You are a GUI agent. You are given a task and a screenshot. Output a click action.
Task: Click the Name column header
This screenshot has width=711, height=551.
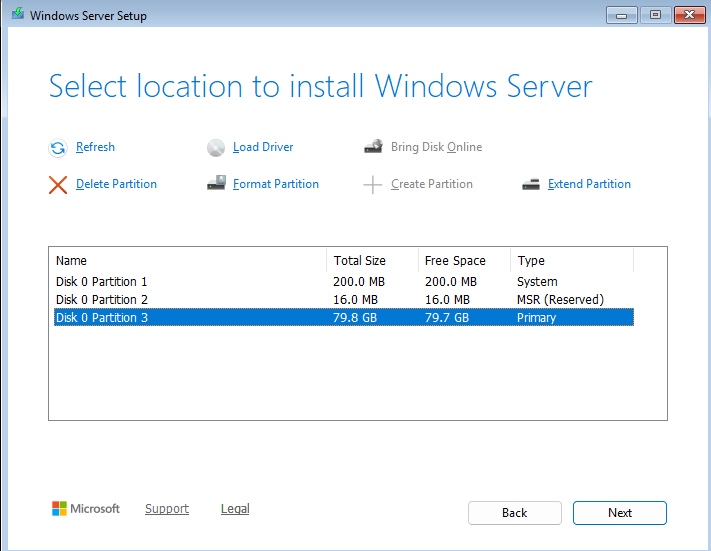coord(190,260)
